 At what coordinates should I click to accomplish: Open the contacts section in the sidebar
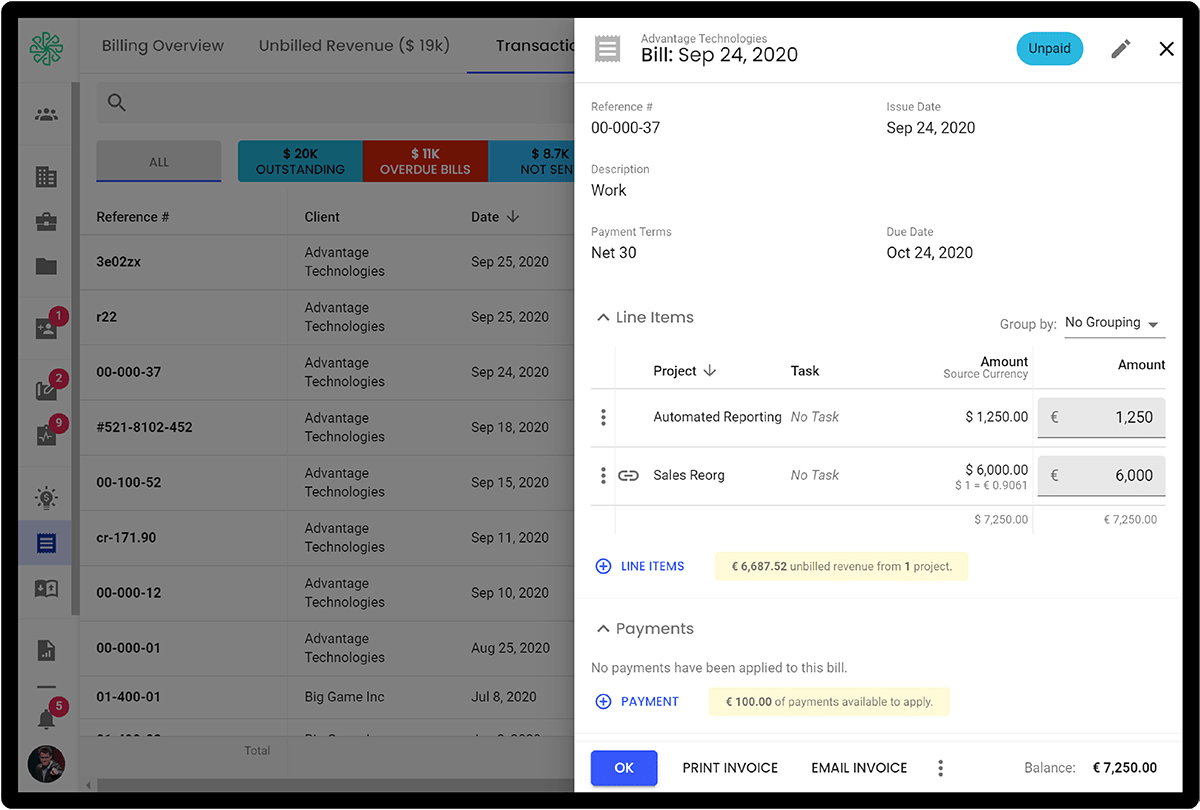44,113
